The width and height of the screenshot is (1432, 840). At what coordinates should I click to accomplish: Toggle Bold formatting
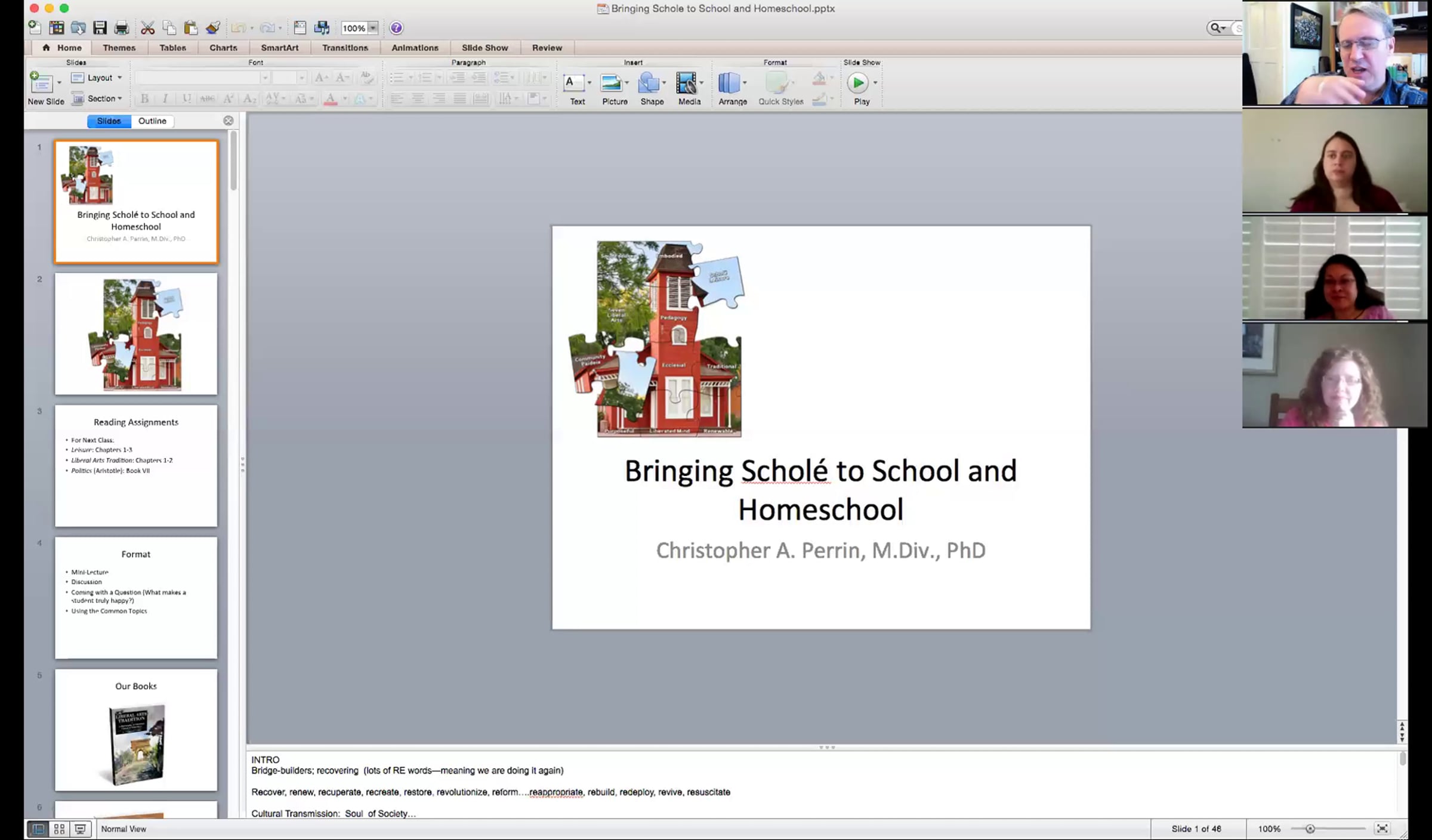point(144,98)
